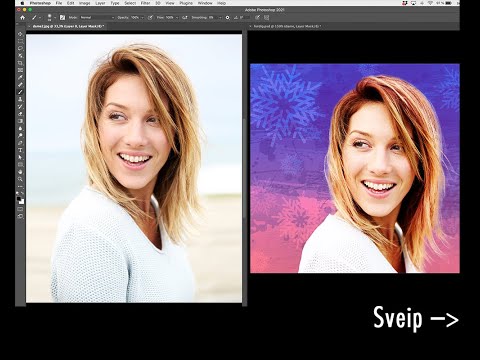480x360 pixels.
Task: Select the Horizontal Type tool
Action: click(20, 150)
